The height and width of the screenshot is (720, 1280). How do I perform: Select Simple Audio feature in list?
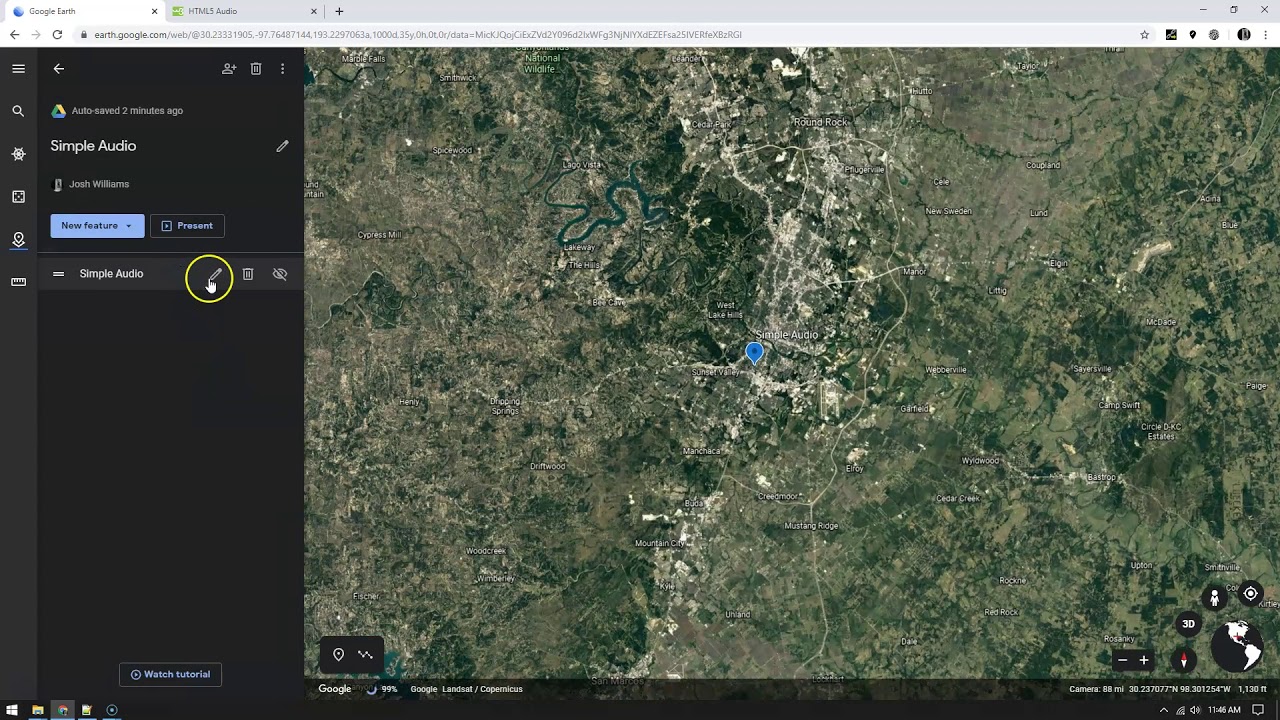[x=111, y=274]
